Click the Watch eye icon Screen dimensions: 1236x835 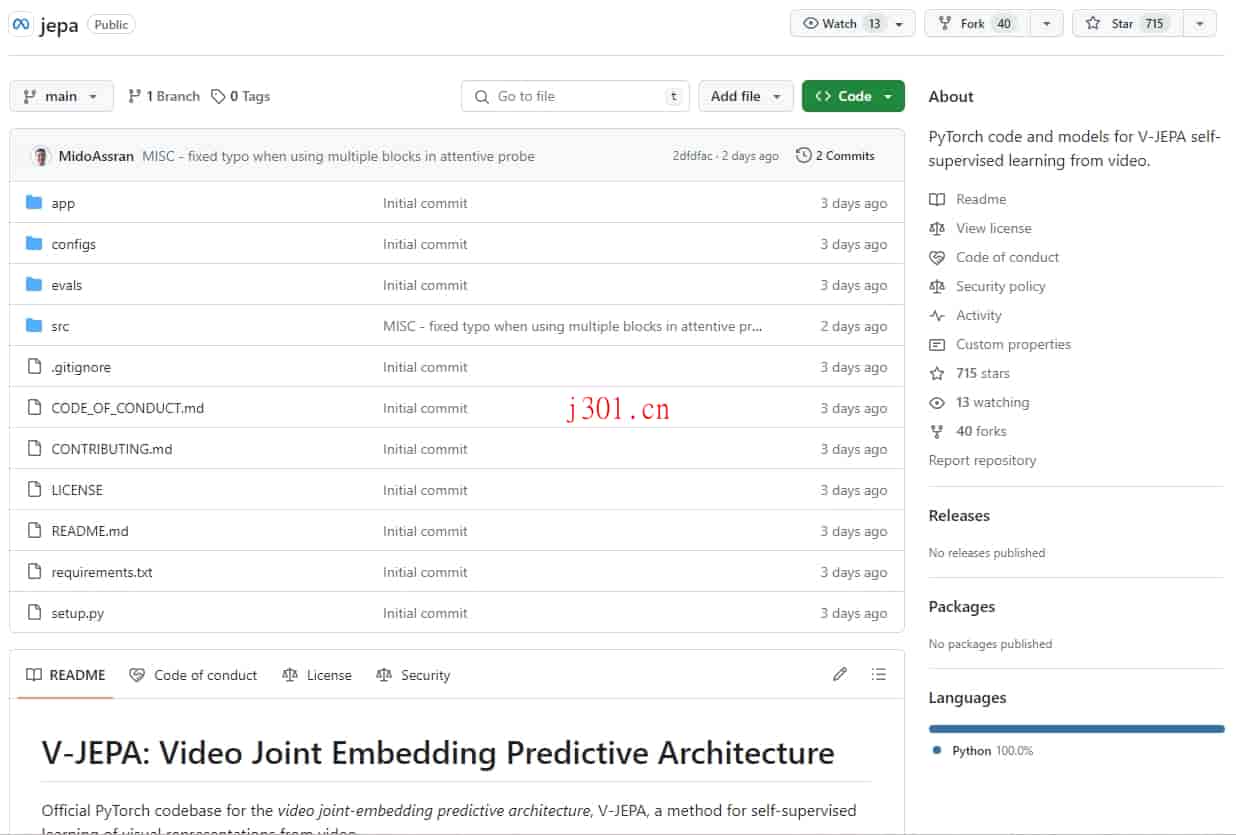(x=812, y=23)
